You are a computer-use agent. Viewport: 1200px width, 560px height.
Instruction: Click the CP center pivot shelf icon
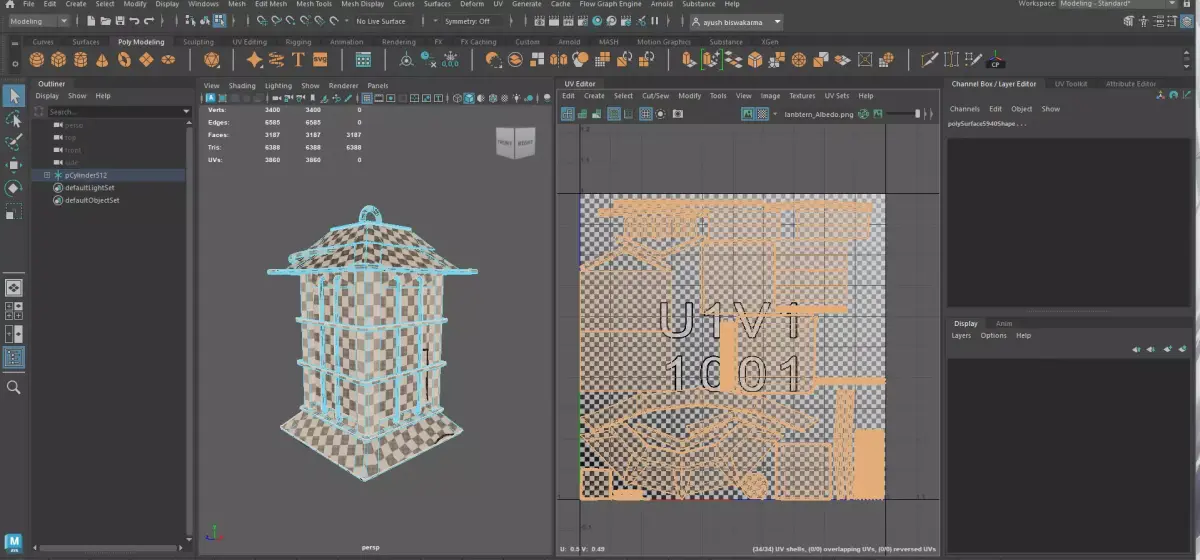click(x=995, y=60)
